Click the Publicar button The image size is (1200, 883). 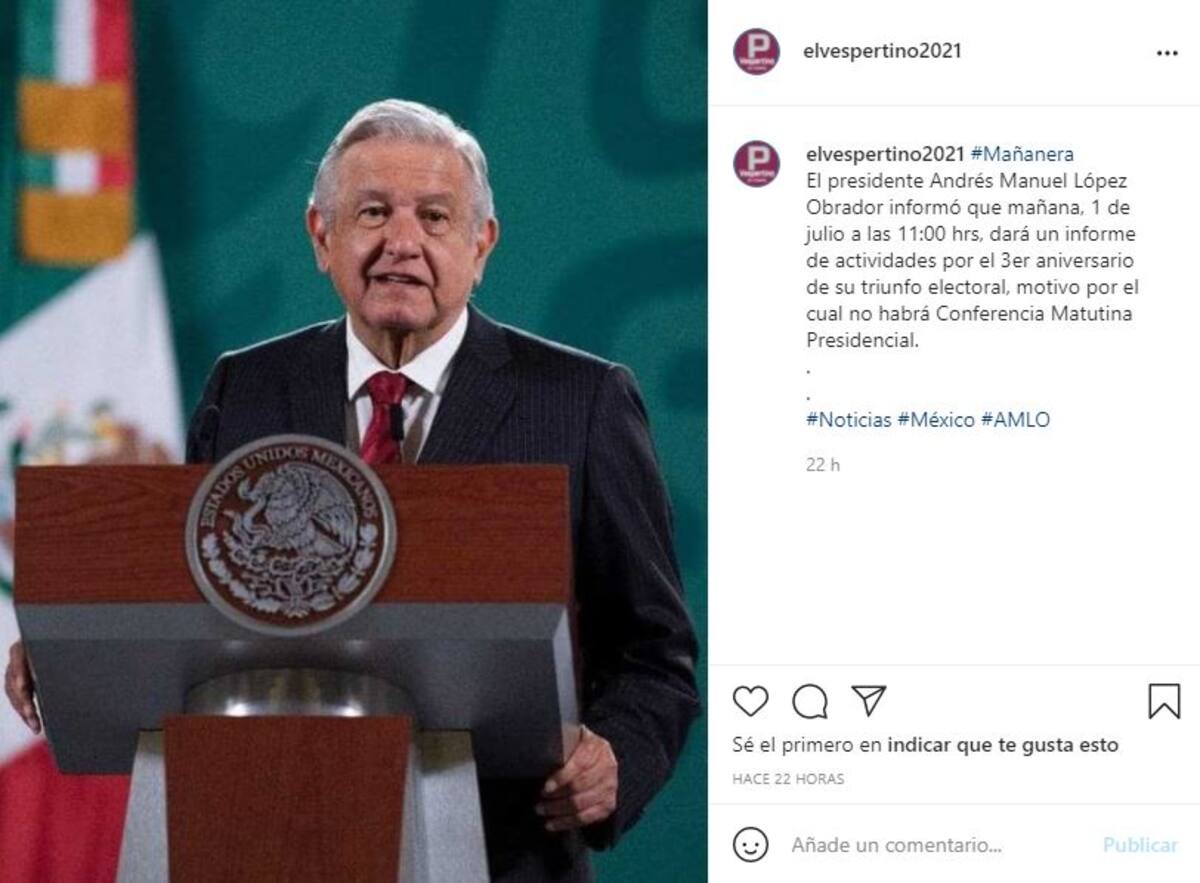coord(1140,845)
